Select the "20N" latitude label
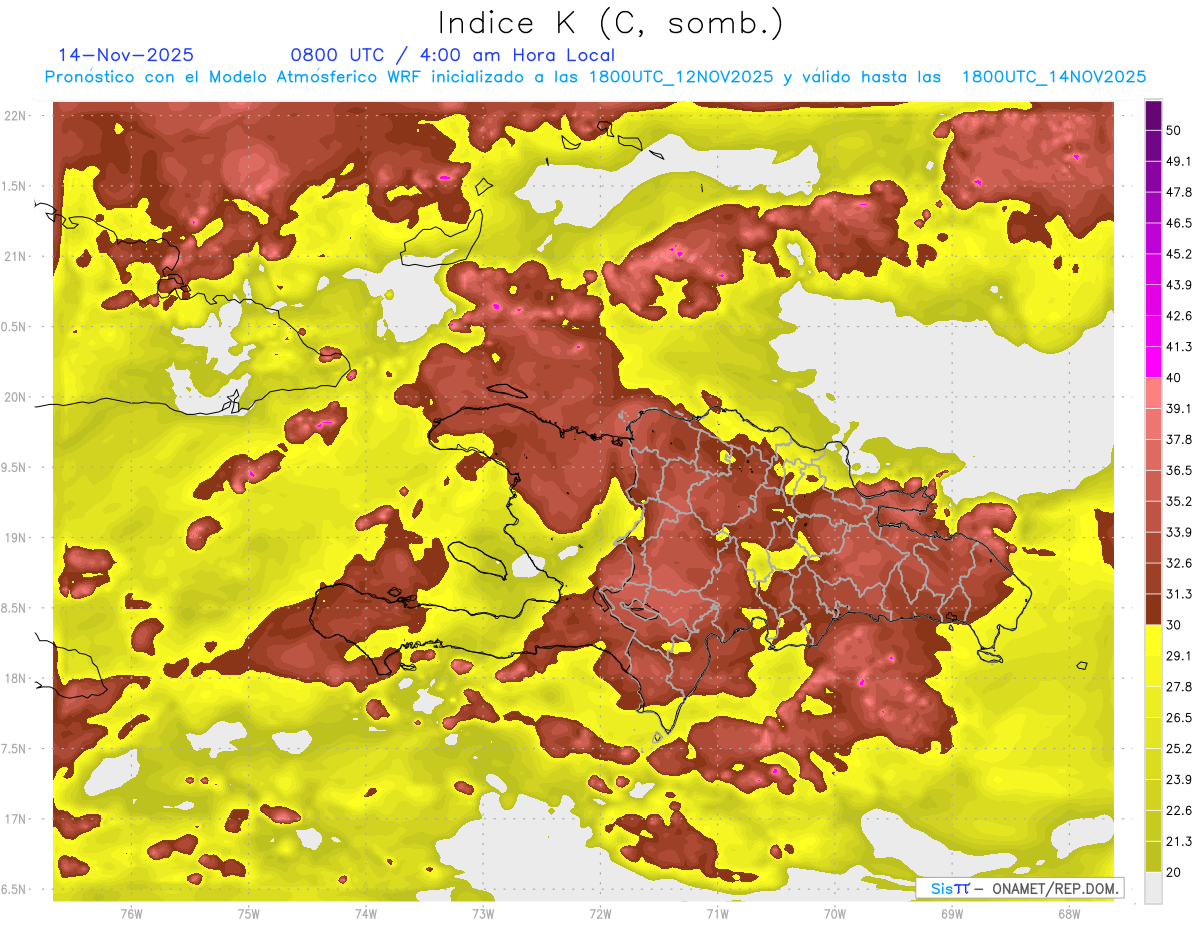 [x=17, y=397]
